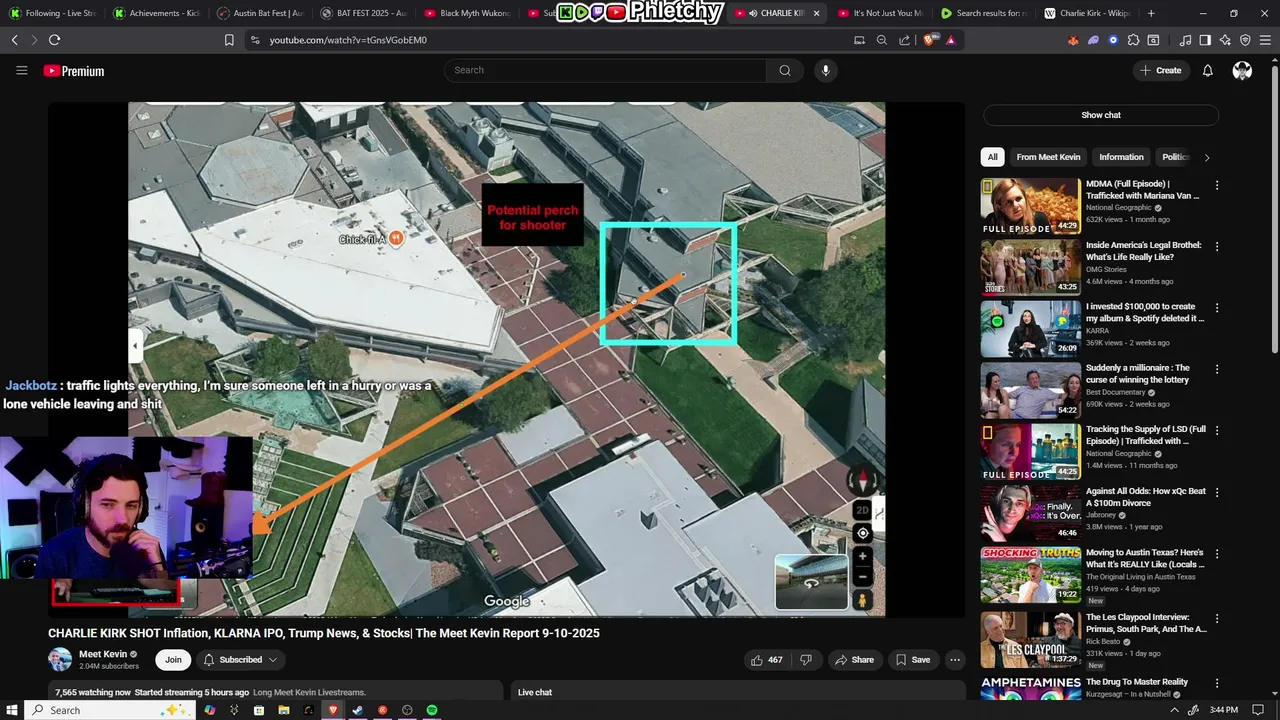1280x720 pixels.
Task: Open the YouTube account avatar menu
Action: click(1242, 70)
